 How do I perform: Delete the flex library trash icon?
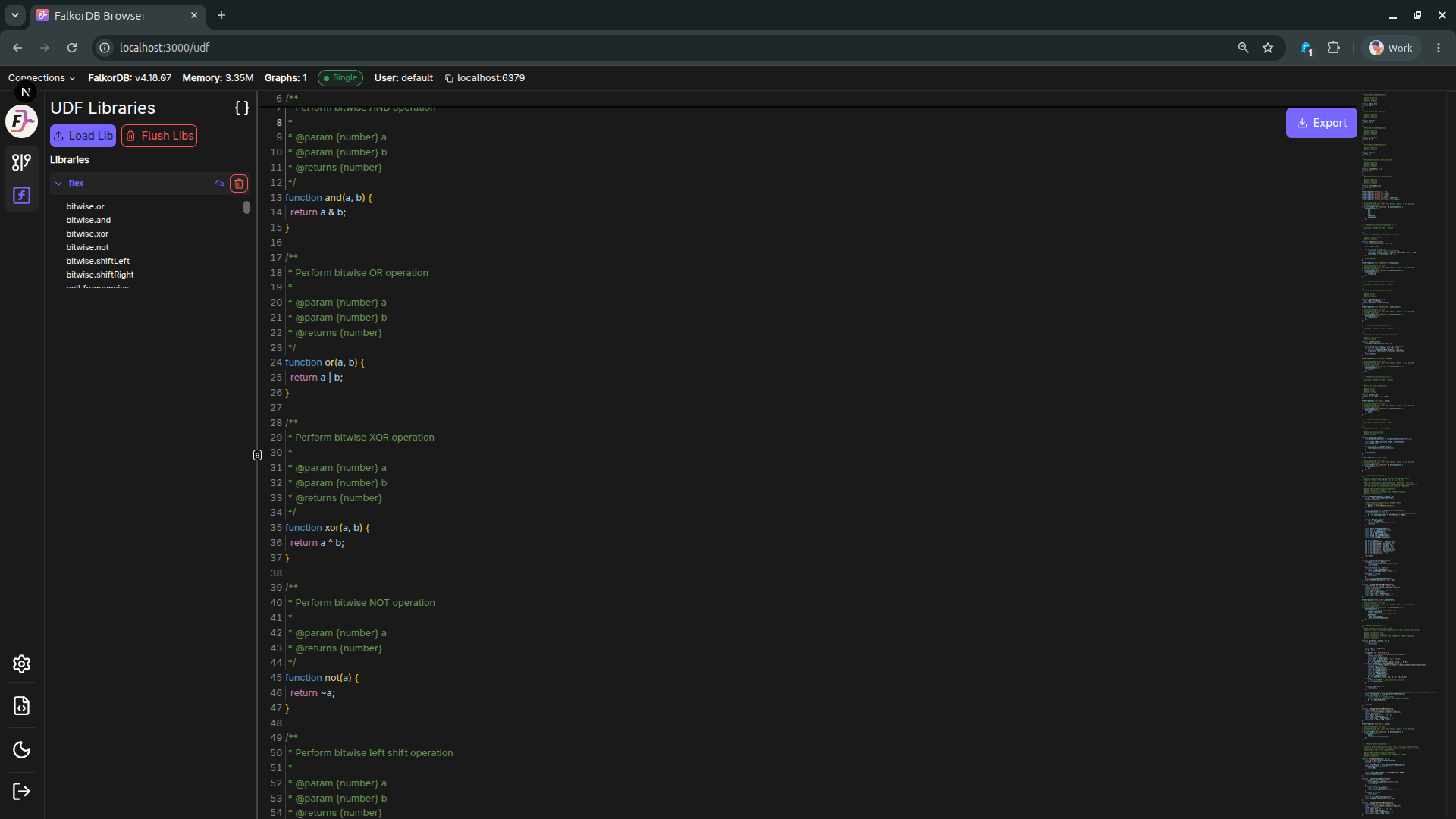click(x=239, y=184)
